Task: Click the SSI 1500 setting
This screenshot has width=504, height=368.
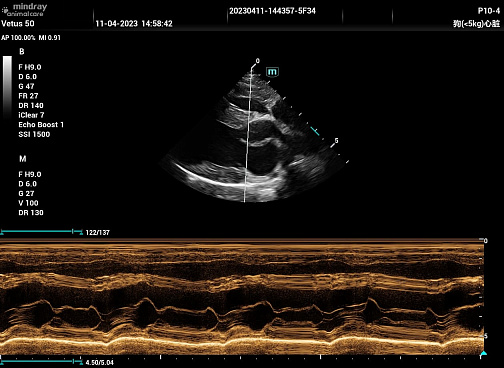Action: [34, 134]
